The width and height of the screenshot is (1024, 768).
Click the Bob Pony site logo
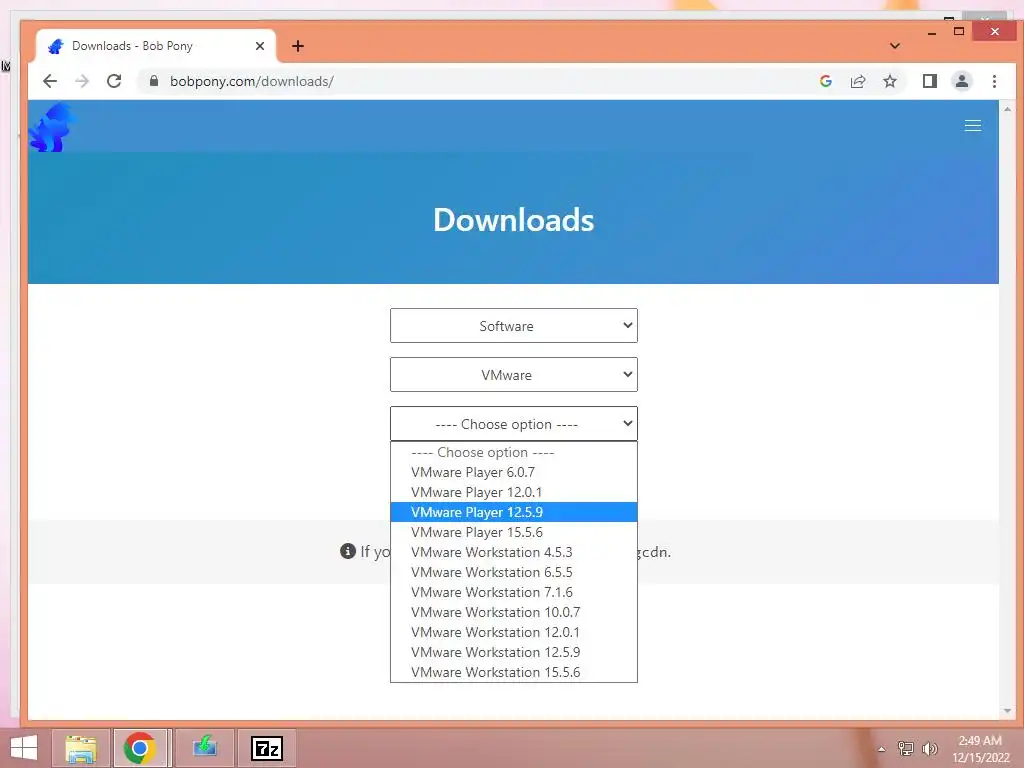click(x=52, y=127)
